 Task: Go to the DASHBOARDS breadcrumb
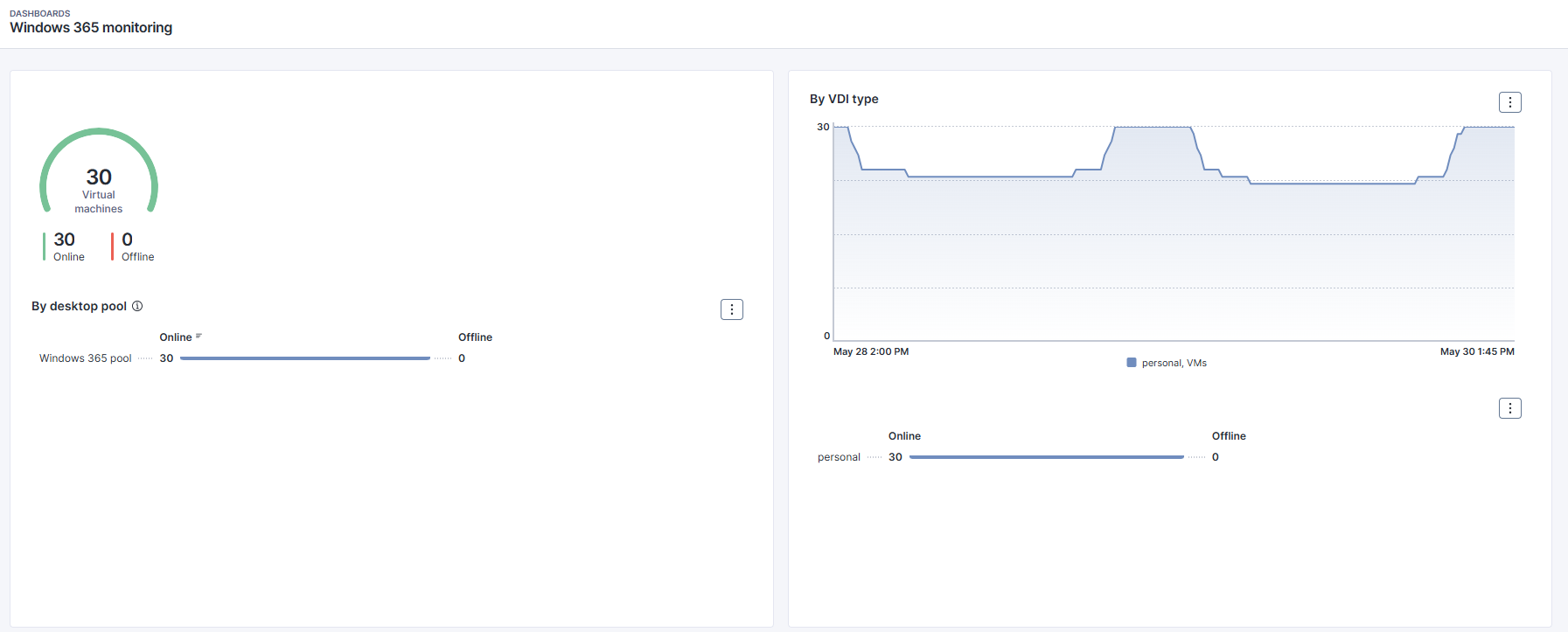(40, 13)
